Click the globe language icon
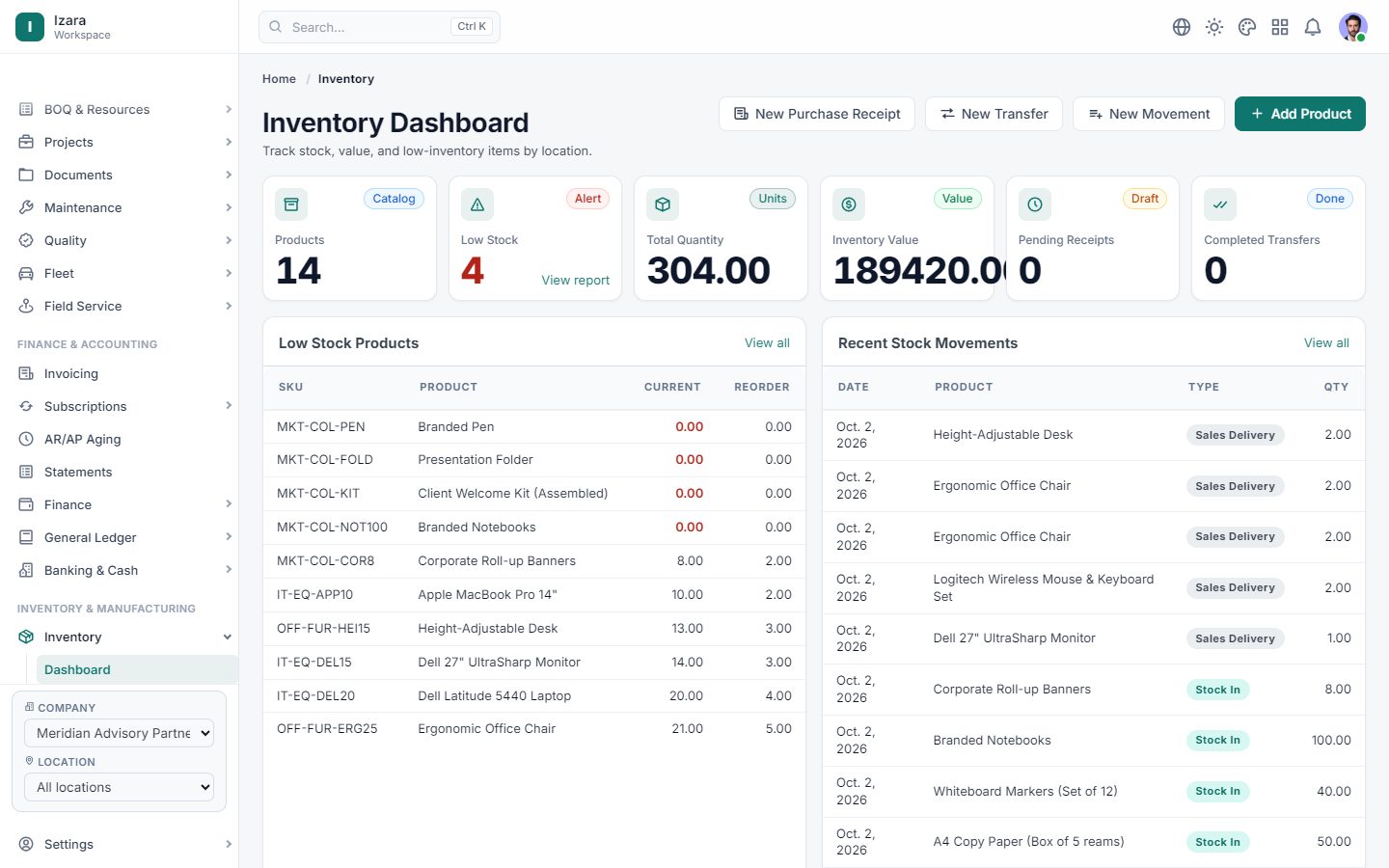Screen dimensions: 1389x868 click(x=1182, y=27)
